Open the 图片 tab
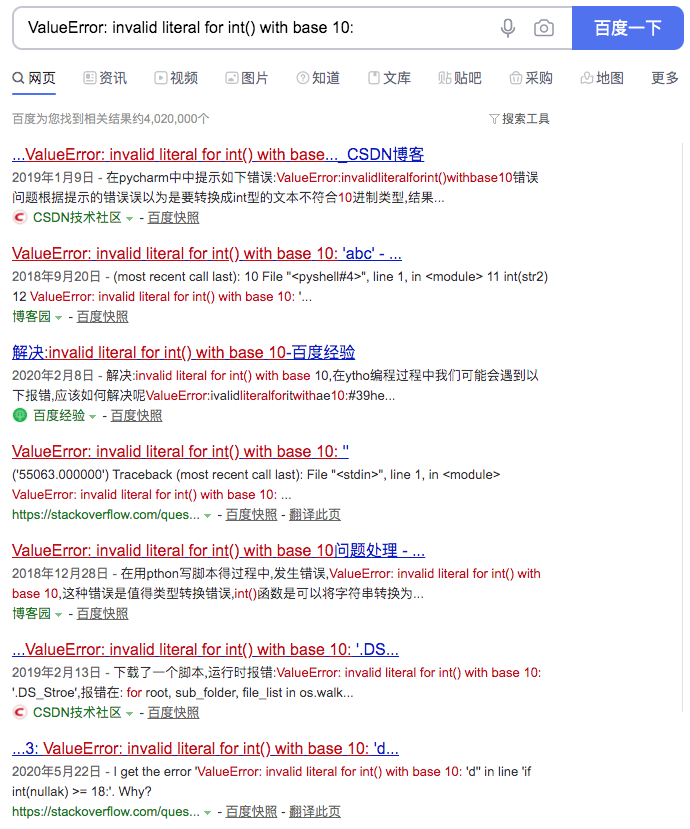The width and height of the screenshot is (690, 829). [x=247, y=78]
